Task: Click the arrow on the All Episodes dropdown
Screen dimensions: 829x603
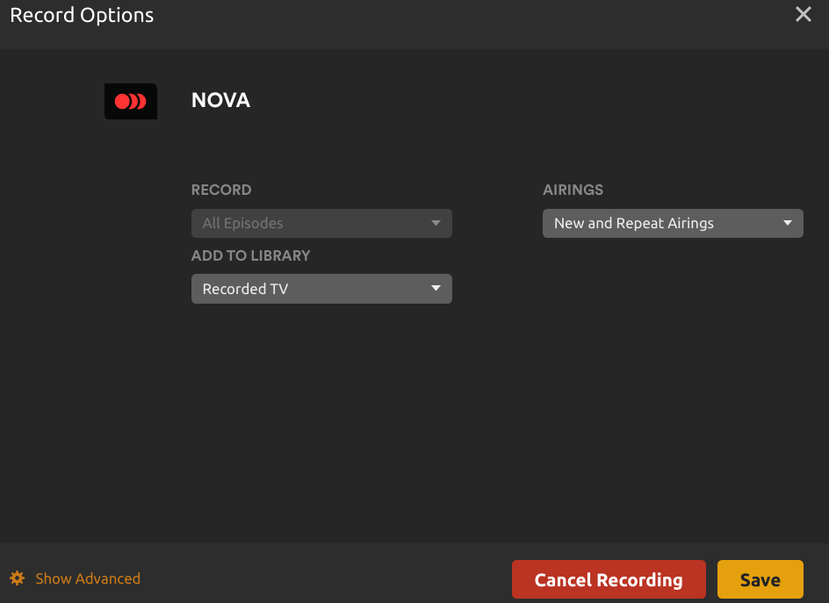Action: [436, 223]
